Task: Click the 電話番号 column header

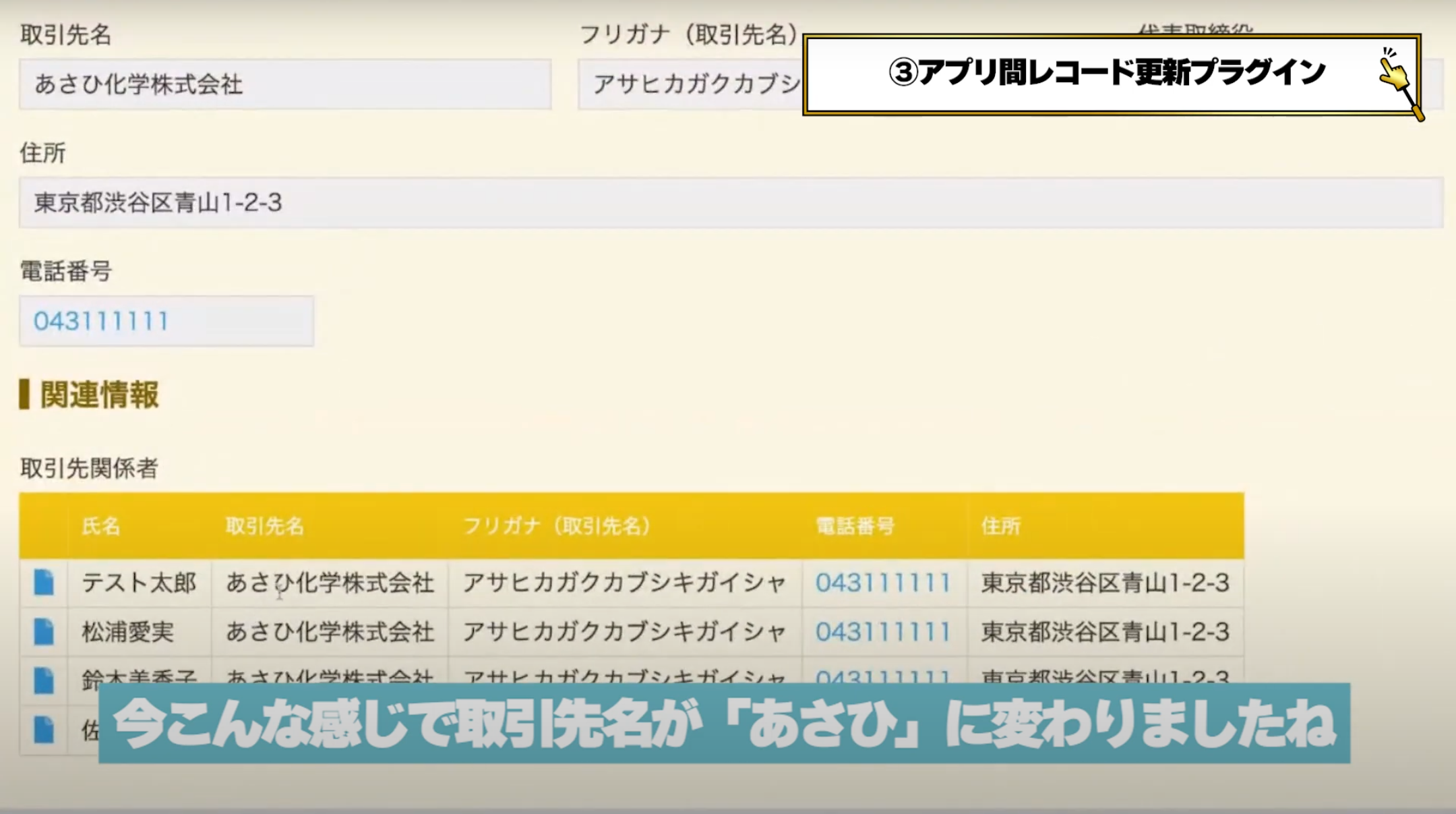Action: (855, 526)
